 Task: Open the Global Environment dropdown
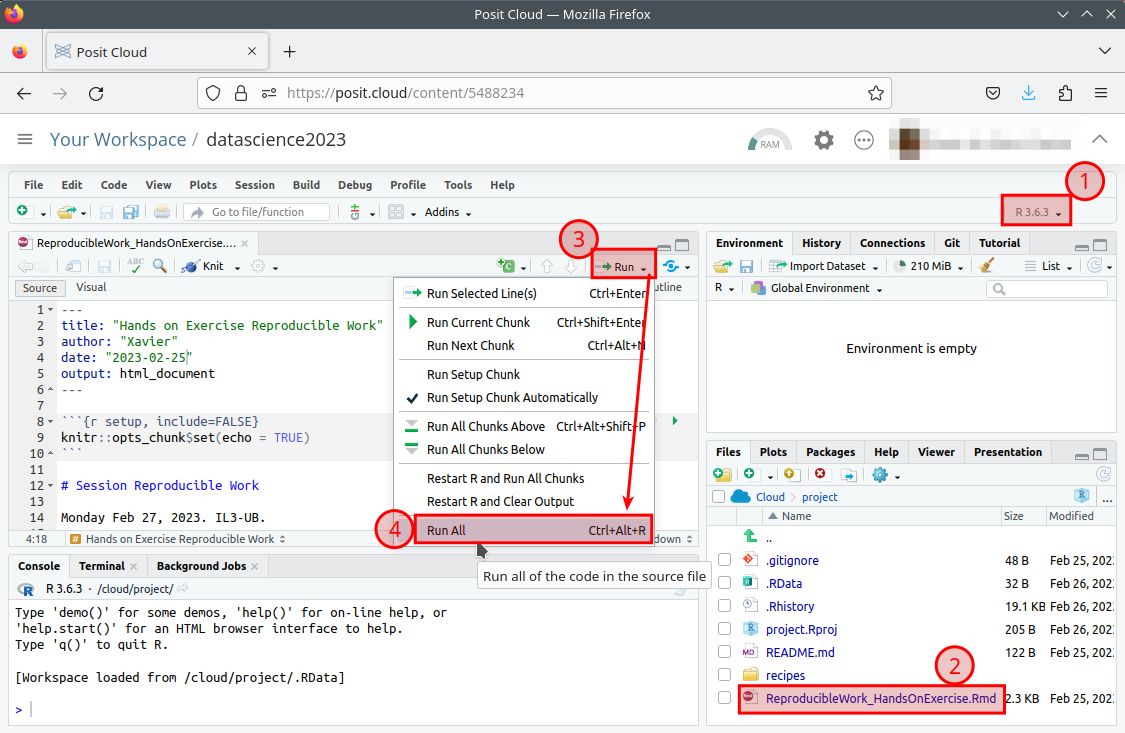point(816,288)
